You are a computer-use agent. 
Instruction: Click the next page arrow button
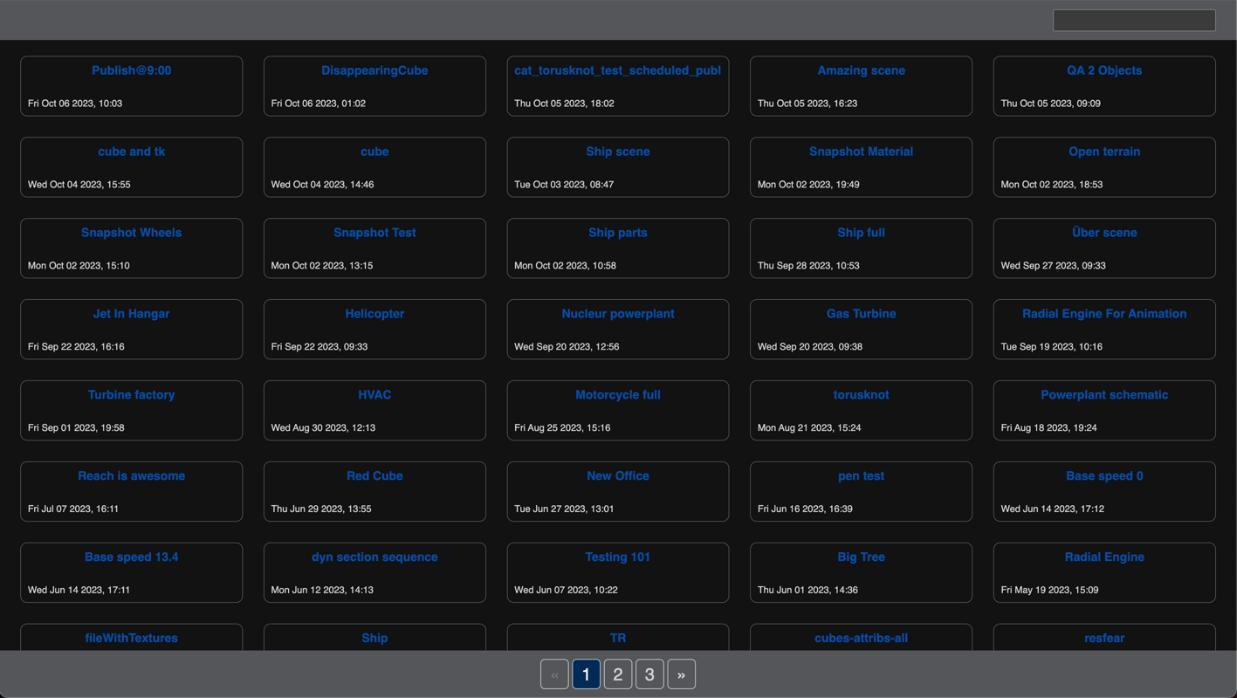tap(681, 674)
